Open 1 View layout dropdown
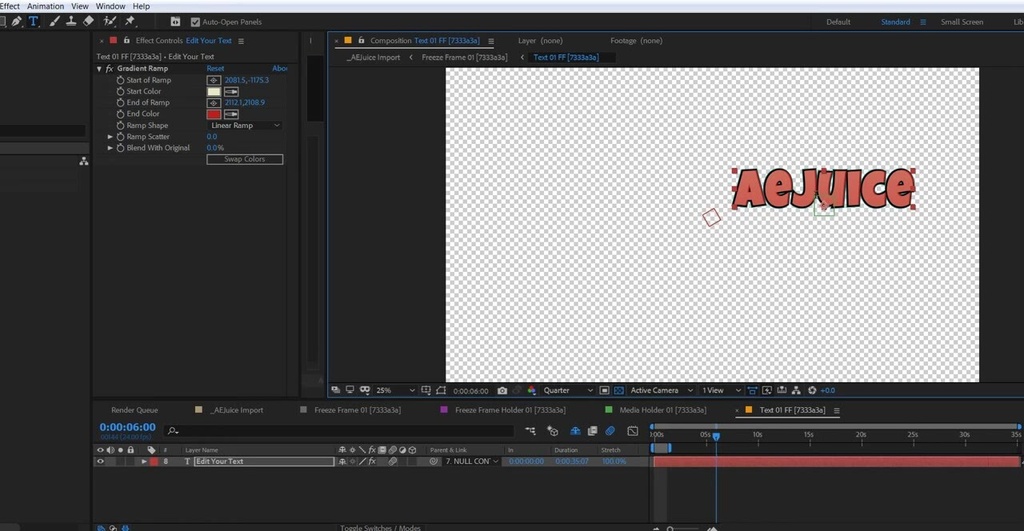Viewport: 1024px width, 531px height. coord(721,391)
